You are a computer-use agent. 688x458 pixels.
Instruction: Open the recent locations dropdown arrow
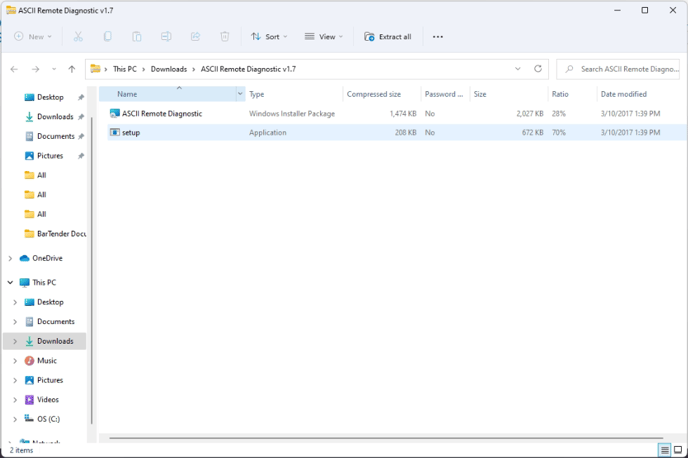[54, 69]
